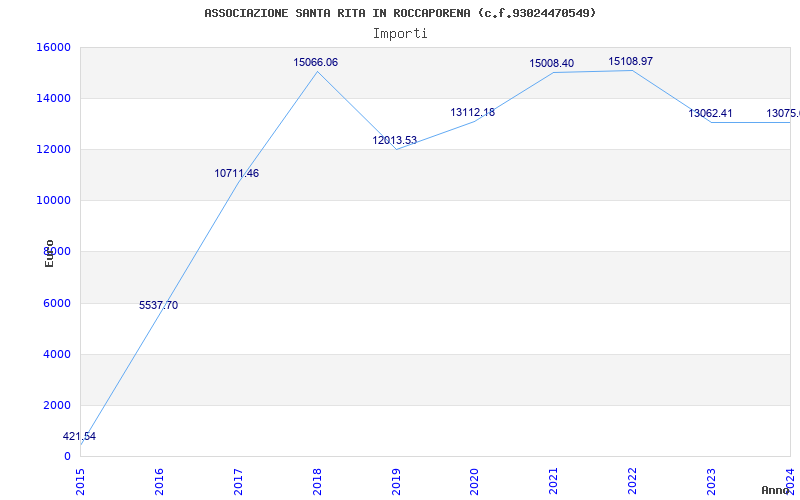Screen dimensions: 800x500
Task: Click the 2016 x-axis year label
Action: pyautogui.click(x=159, y=481)
